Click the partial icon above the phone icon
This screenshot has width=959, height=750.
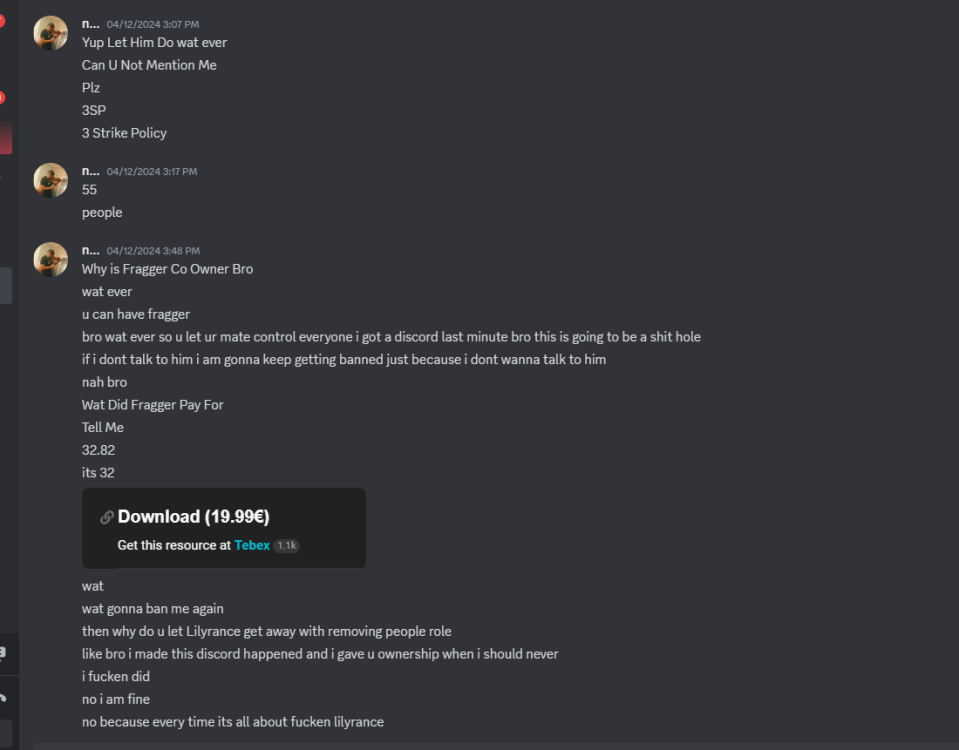pos(4,652)
